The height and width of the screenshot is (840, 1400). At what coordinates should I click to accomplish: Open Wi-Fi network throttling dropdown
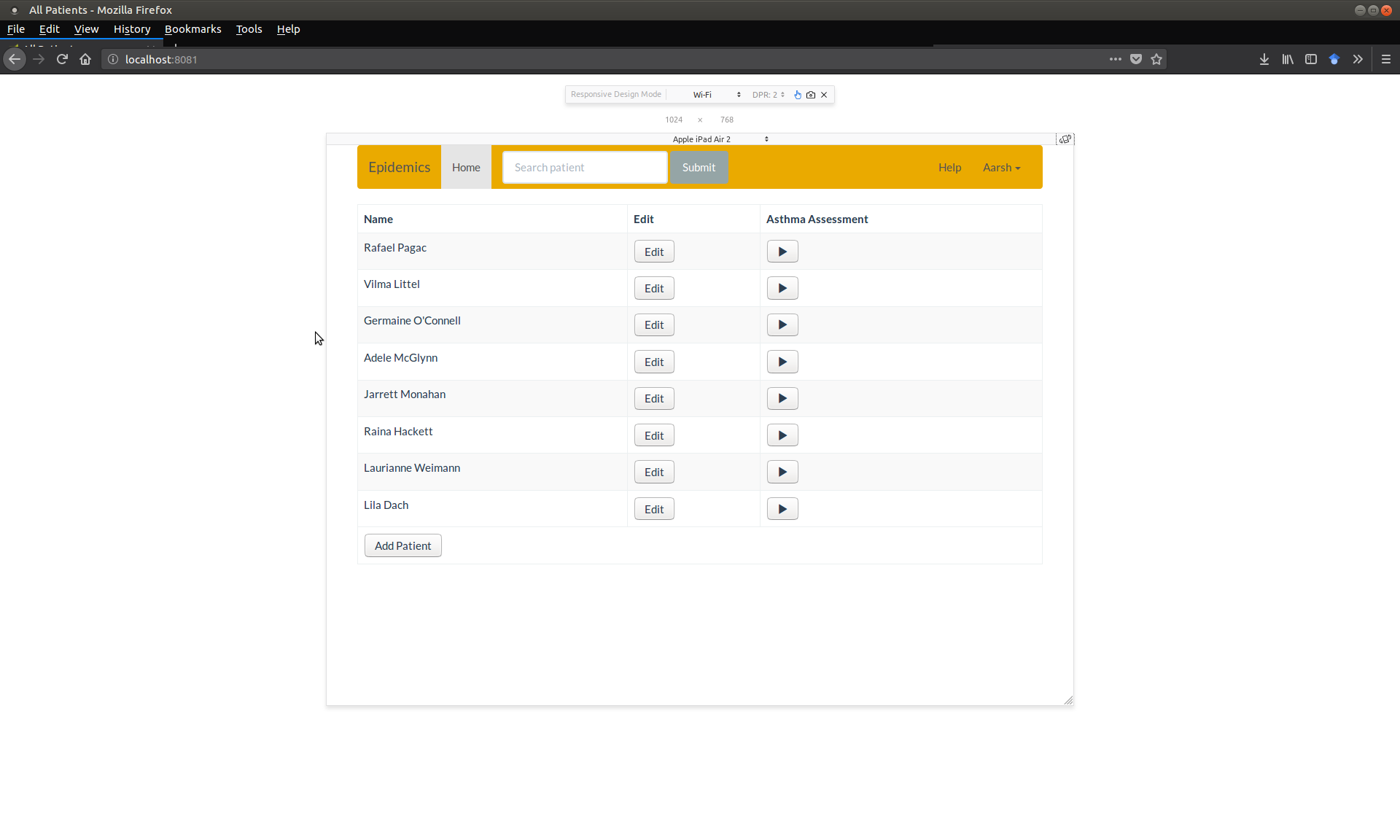click(716, 95)
